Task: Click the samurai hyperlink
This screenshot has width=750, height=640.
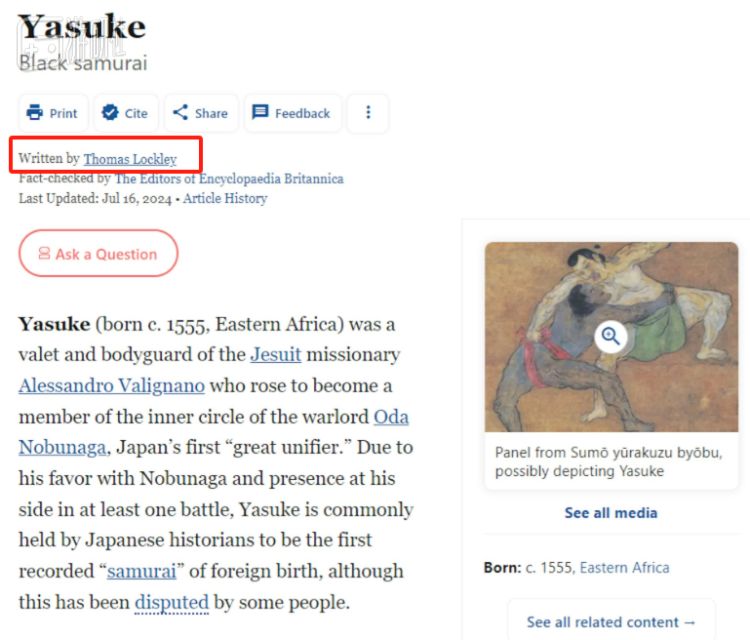Action: [141, 572]
